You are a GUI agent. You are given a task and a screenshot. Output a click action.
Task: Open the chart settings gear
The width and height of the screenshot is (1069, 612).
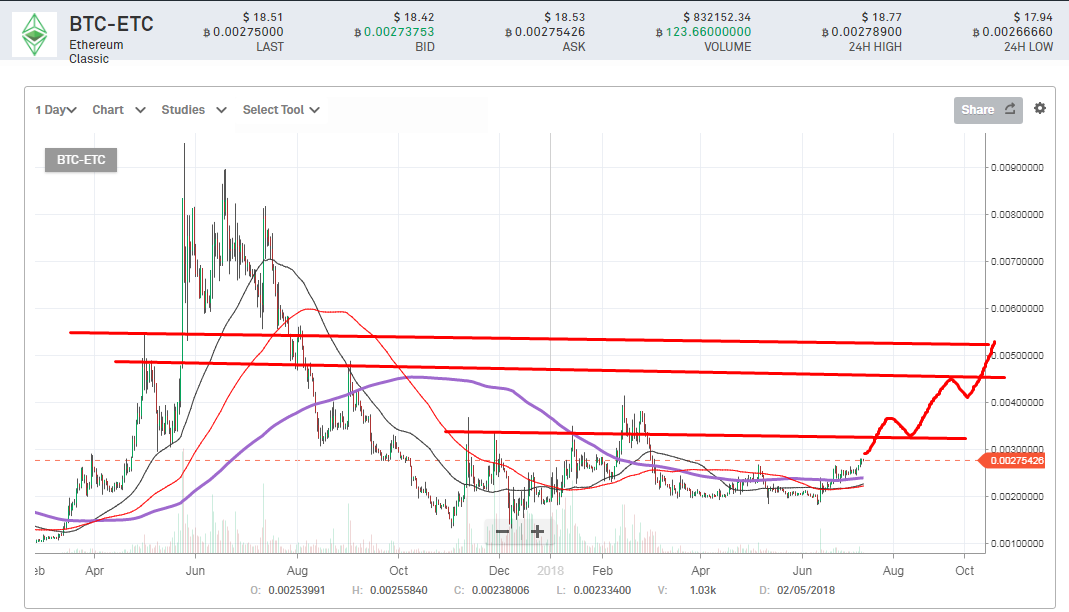pyautogui.click(x=1040, y=108)
